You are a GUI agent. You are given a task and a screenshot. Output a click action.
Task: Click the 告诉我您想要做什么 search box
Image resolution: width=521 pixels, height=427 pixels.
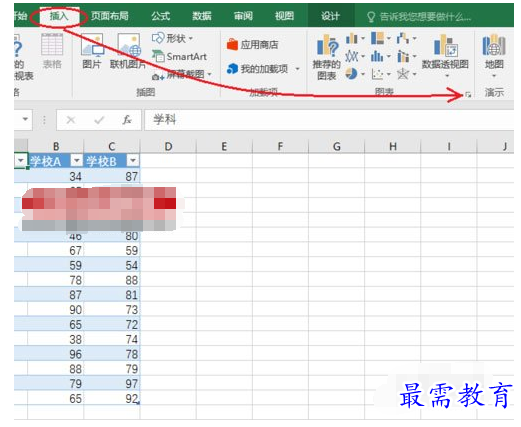(420, 17)
